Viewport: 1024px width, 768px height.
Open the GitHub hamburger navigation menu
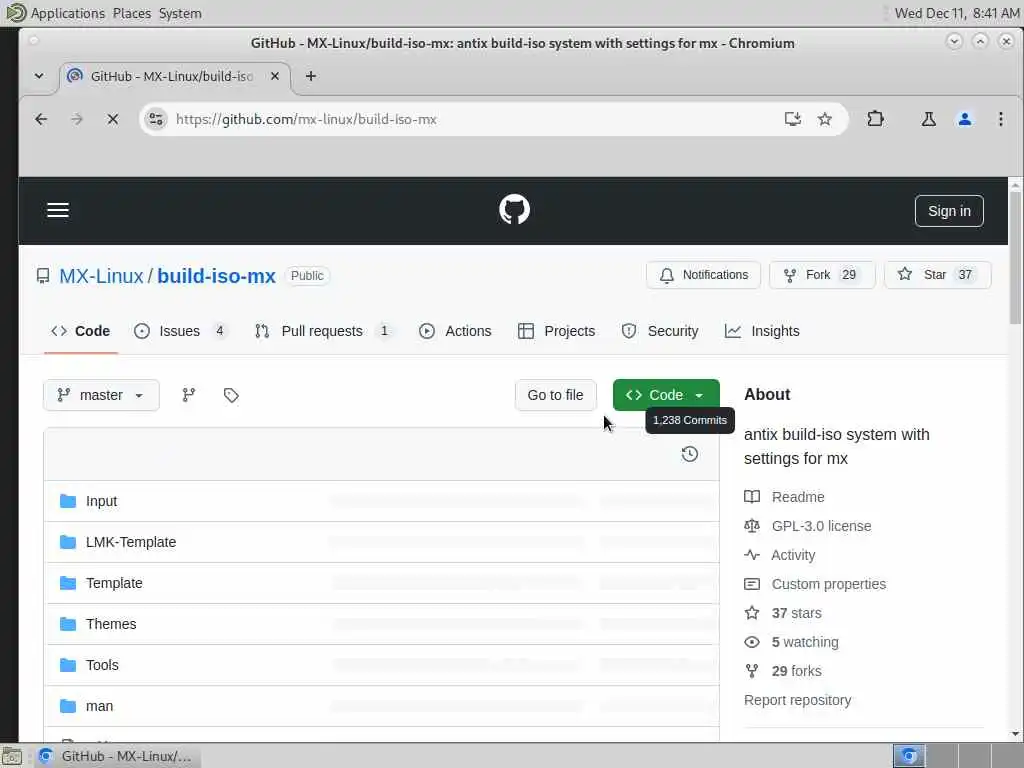click(57, 210)
